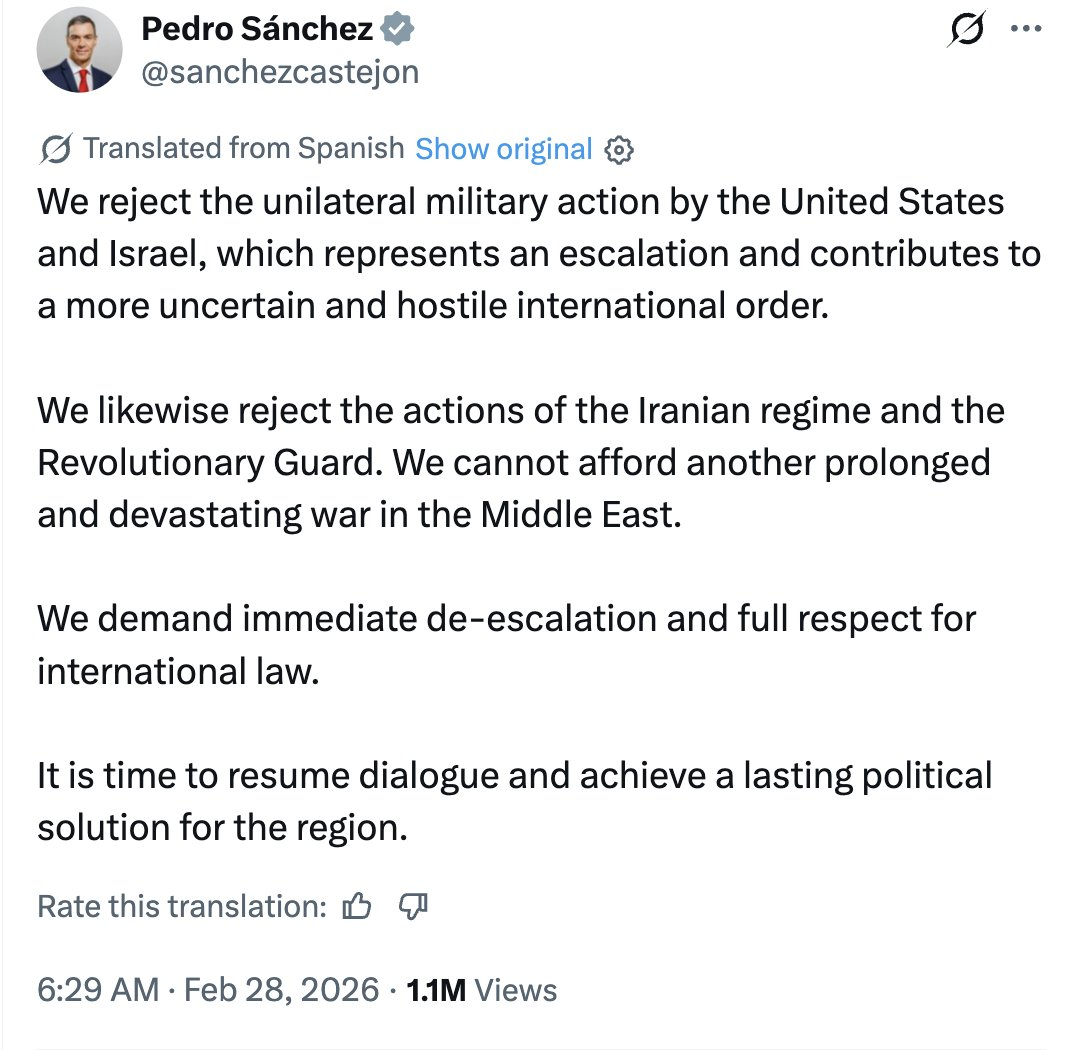The width and height of the screenshot is (1070, 1050).
Task: Click the Translated from Spanish label
Action: (243, 149)
